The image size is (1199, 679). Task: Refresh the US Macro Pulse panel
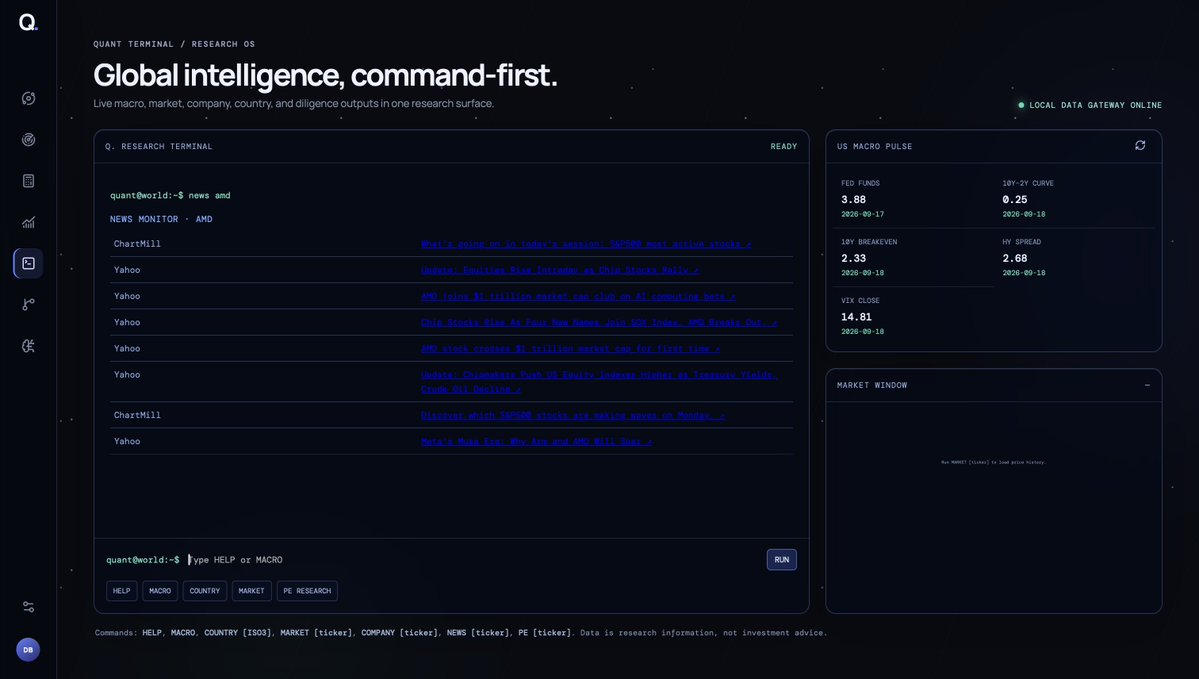point(1140,145)
